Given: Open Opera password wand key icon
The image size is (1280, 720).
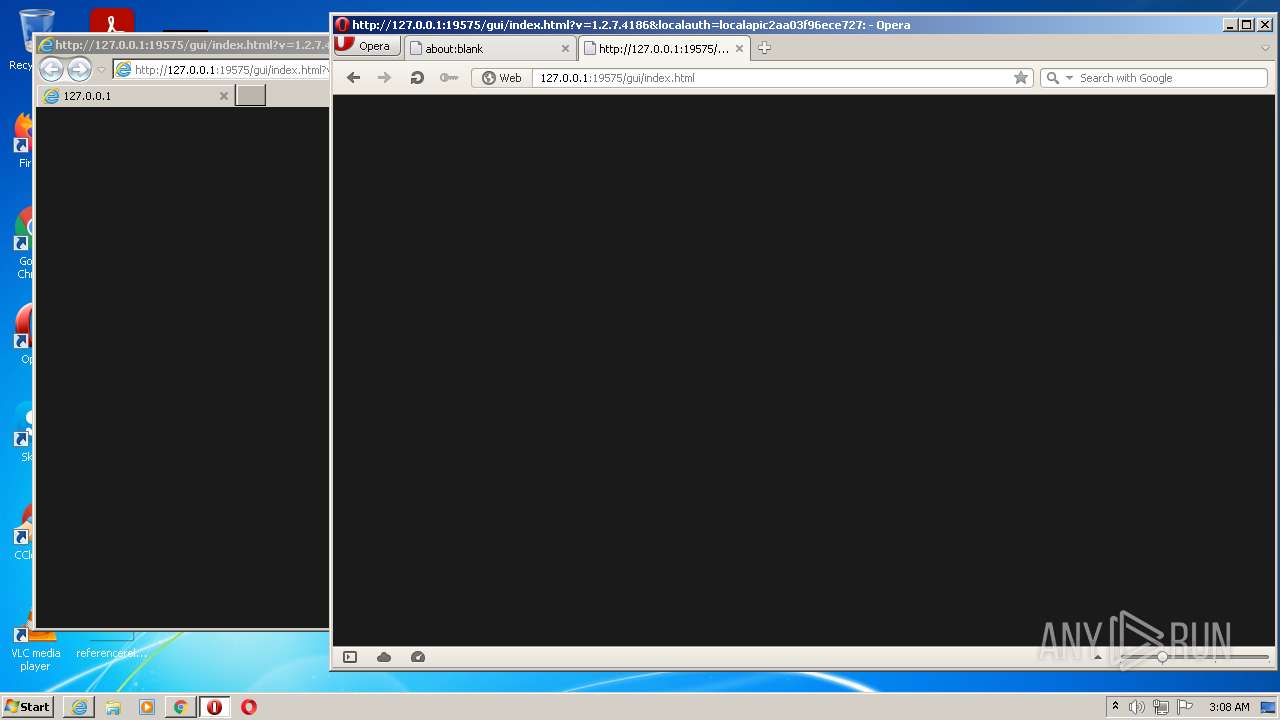Looking at the screenshot, I should point(449,78).
